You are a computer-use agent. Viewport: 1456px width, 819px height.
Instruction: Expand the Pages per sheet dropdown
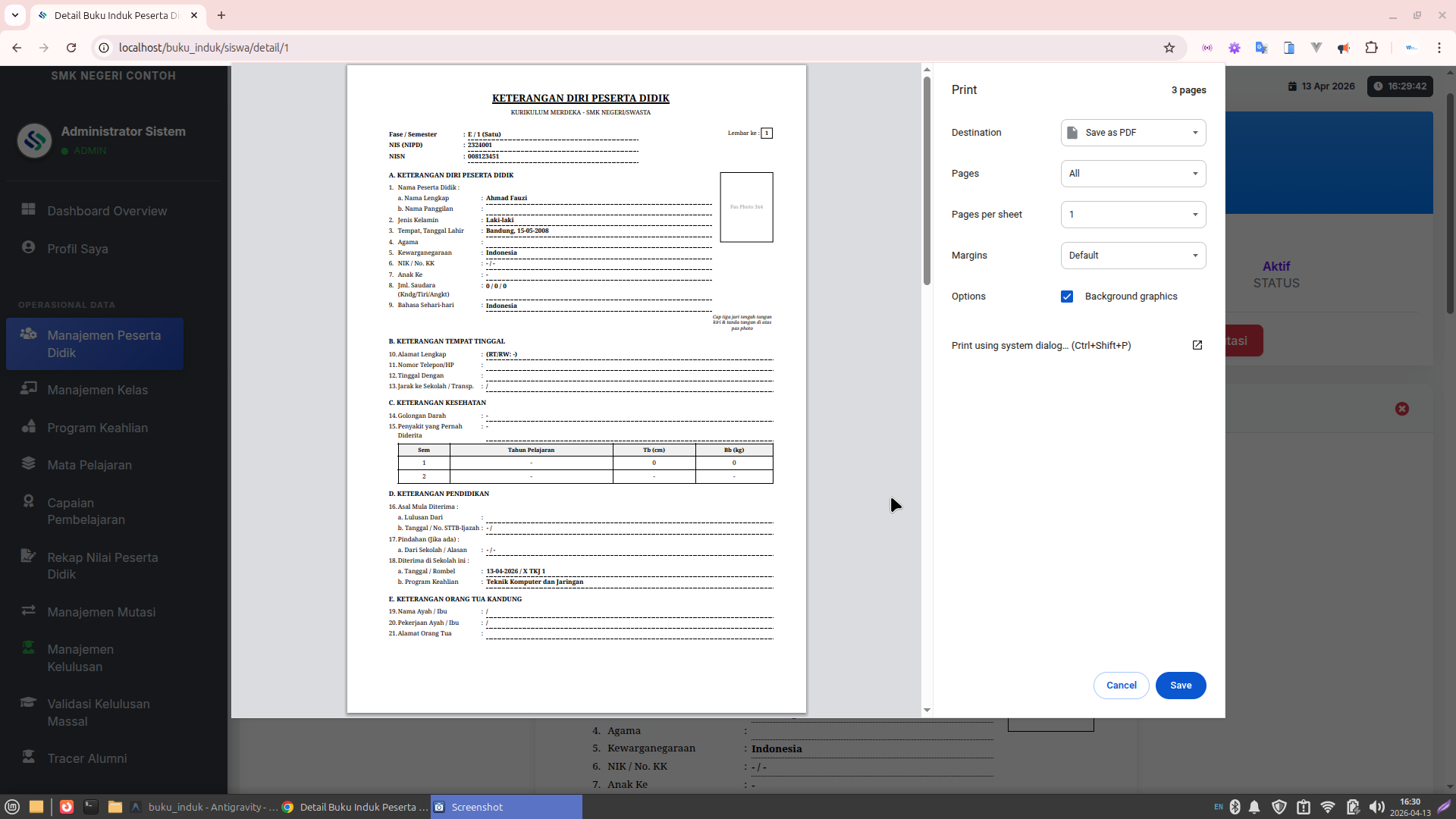pyautogui.click(x=1133, y=215)
